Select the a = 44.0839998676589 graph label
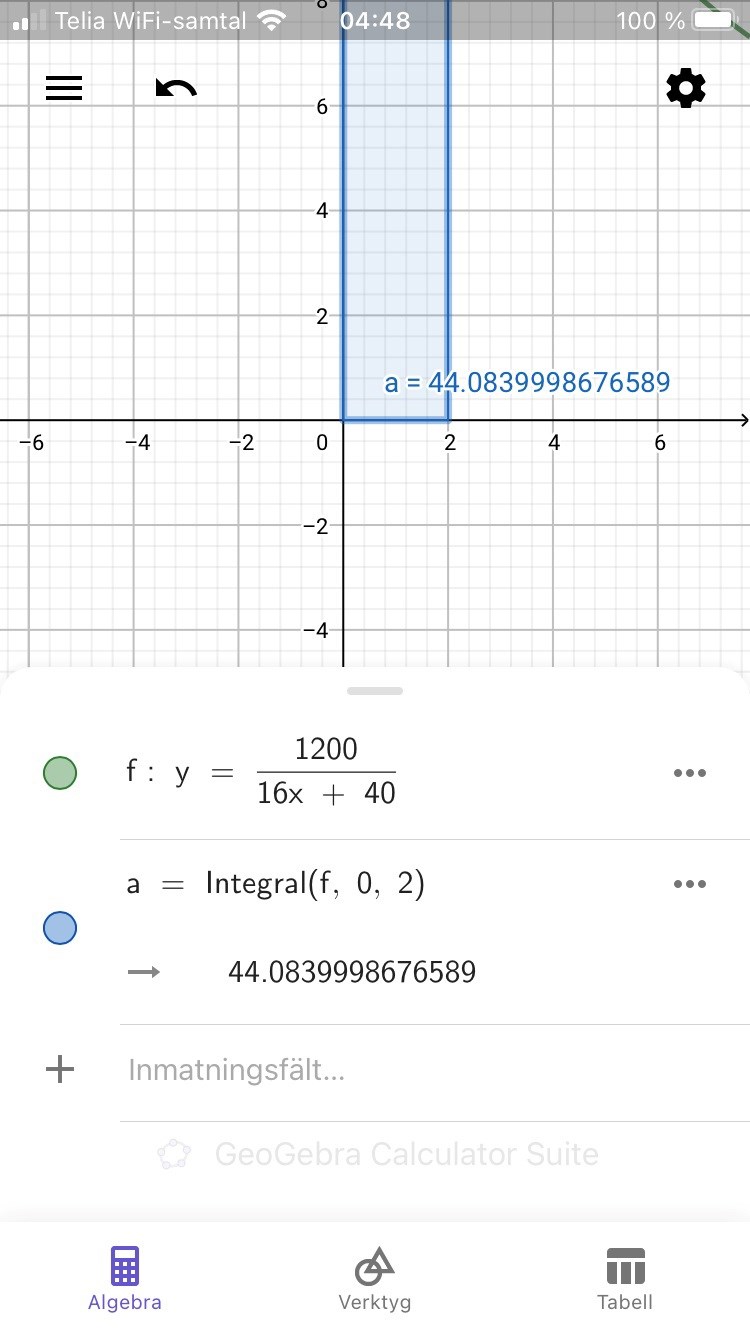750x1334 pixels. click(527, 382)
